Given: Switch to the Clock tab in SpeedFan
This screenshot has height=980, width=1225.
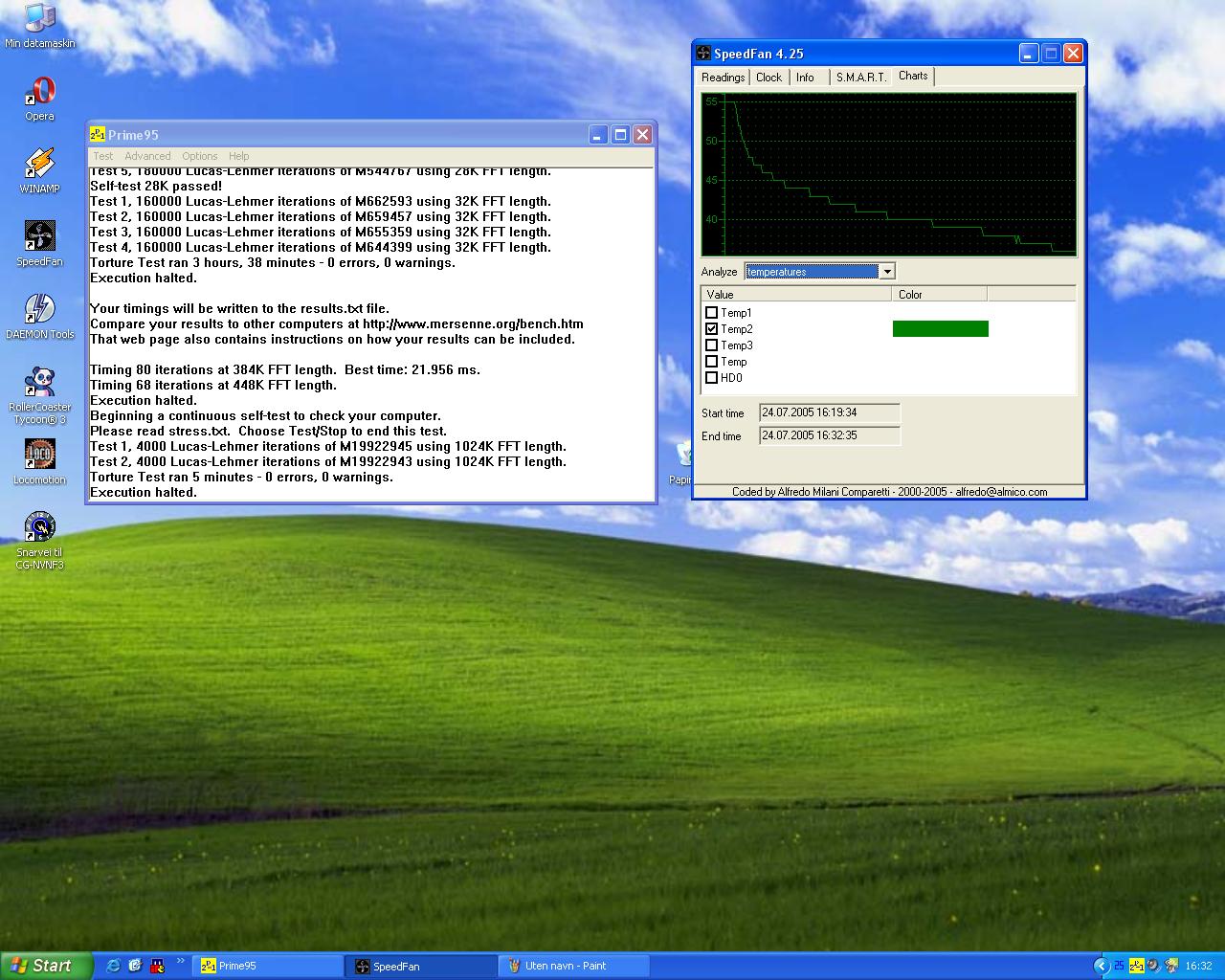Looking at the screenshot, I should tap(768, 78).
